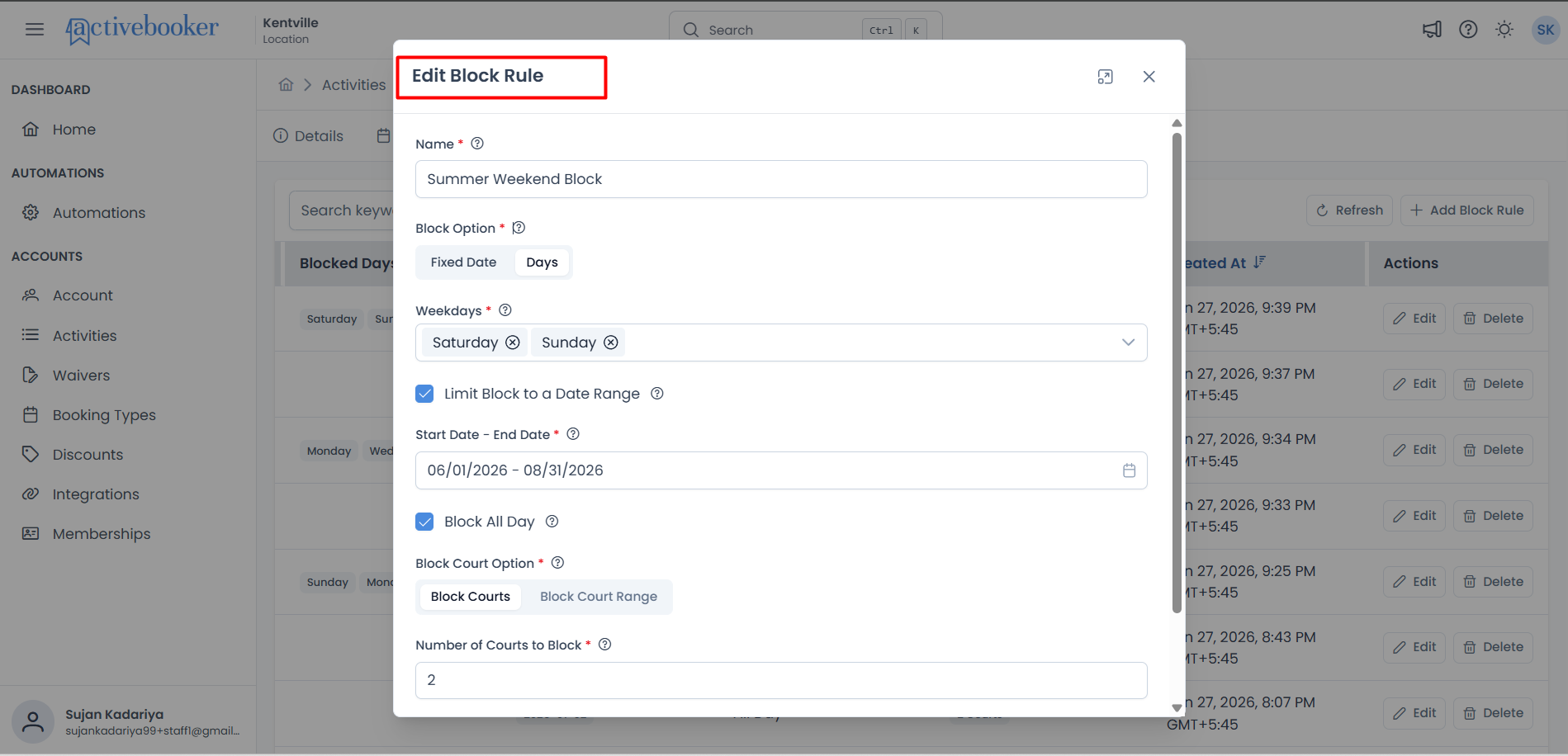Show help tooltip for Weekdays
Screen dimensions: 1568x756
505,310
